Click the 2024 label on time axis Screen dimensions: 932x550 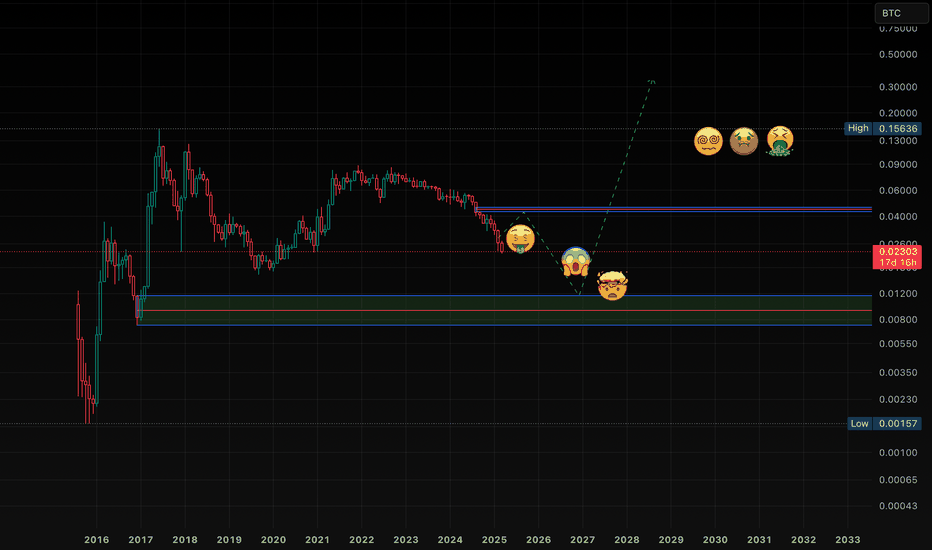tap(450, 540)
